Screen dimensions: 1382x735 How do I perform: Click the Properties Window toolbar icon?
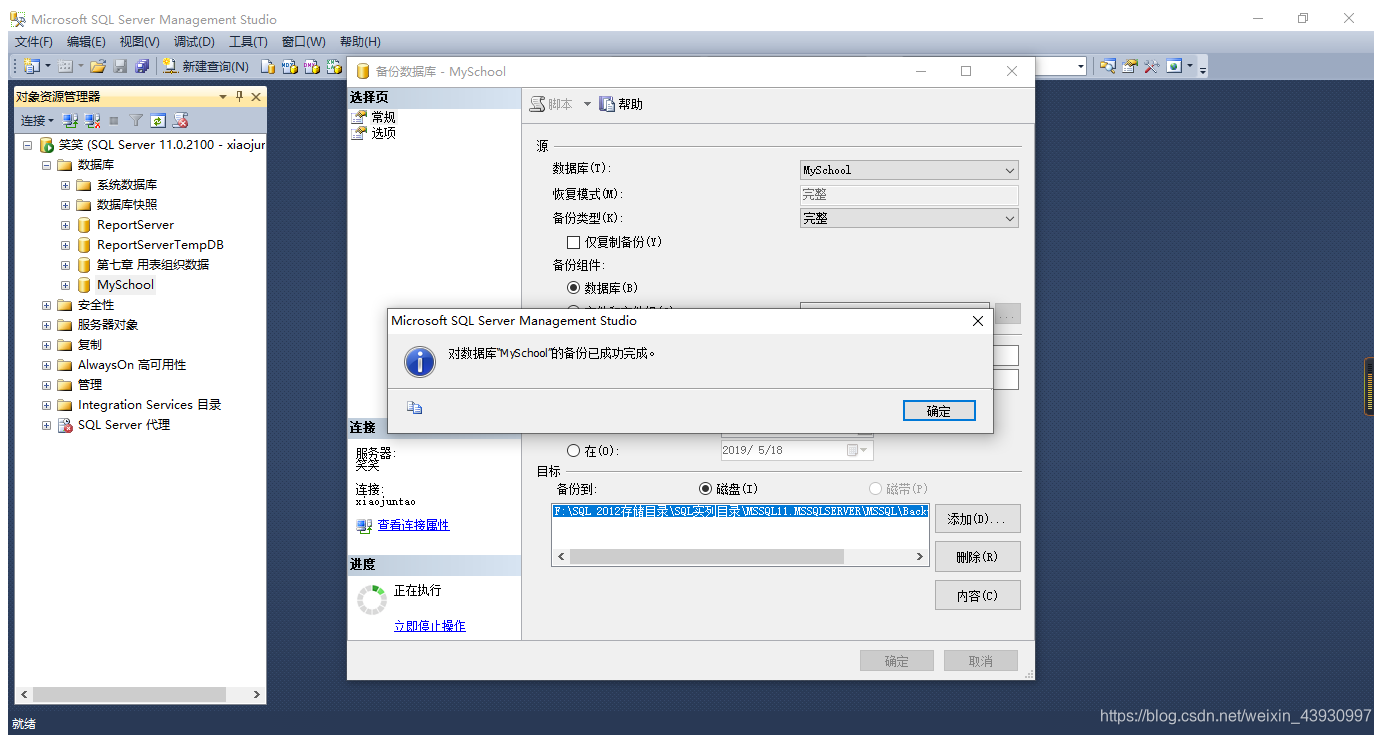pyautogui.click(x=1130, y=66)
